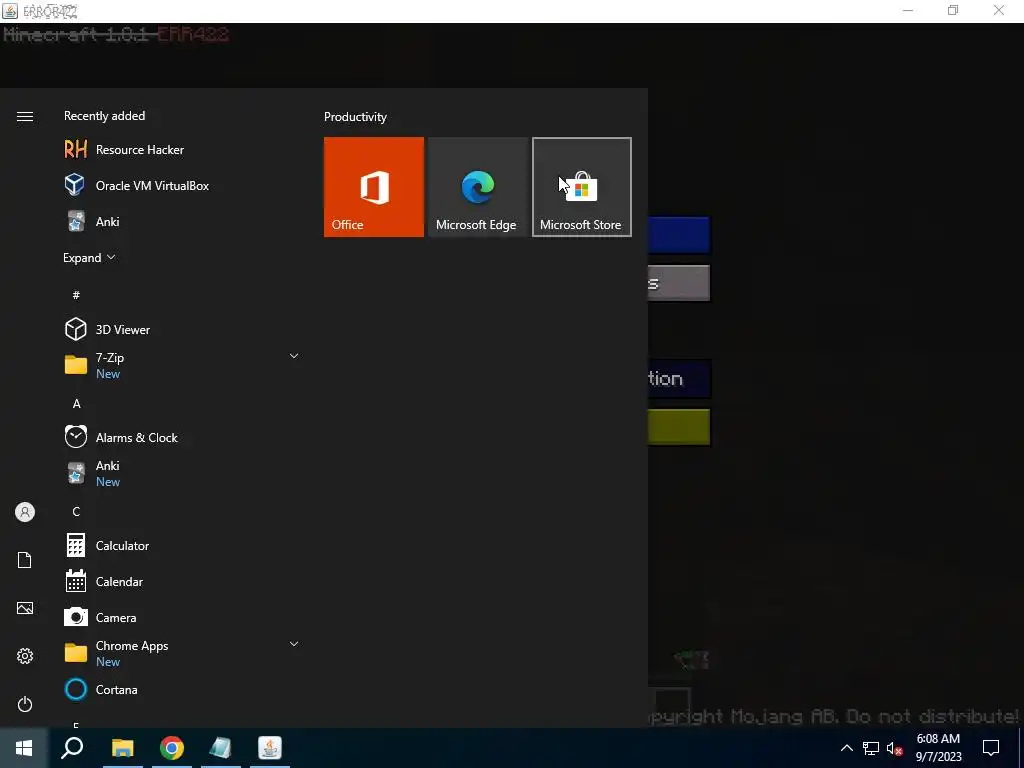
Task: Open File Explorer from taskbar
Action: pyautogui.click(x=122, y=748)
